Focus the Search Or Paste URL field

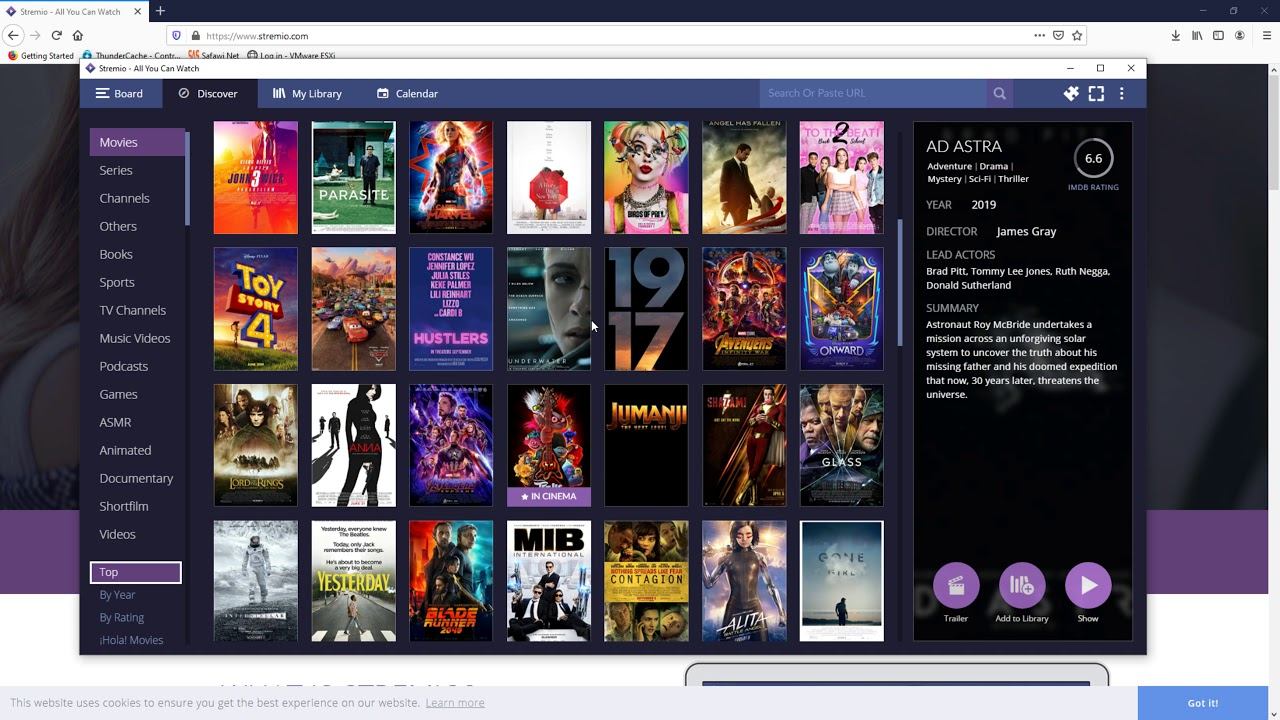(873, 93)
